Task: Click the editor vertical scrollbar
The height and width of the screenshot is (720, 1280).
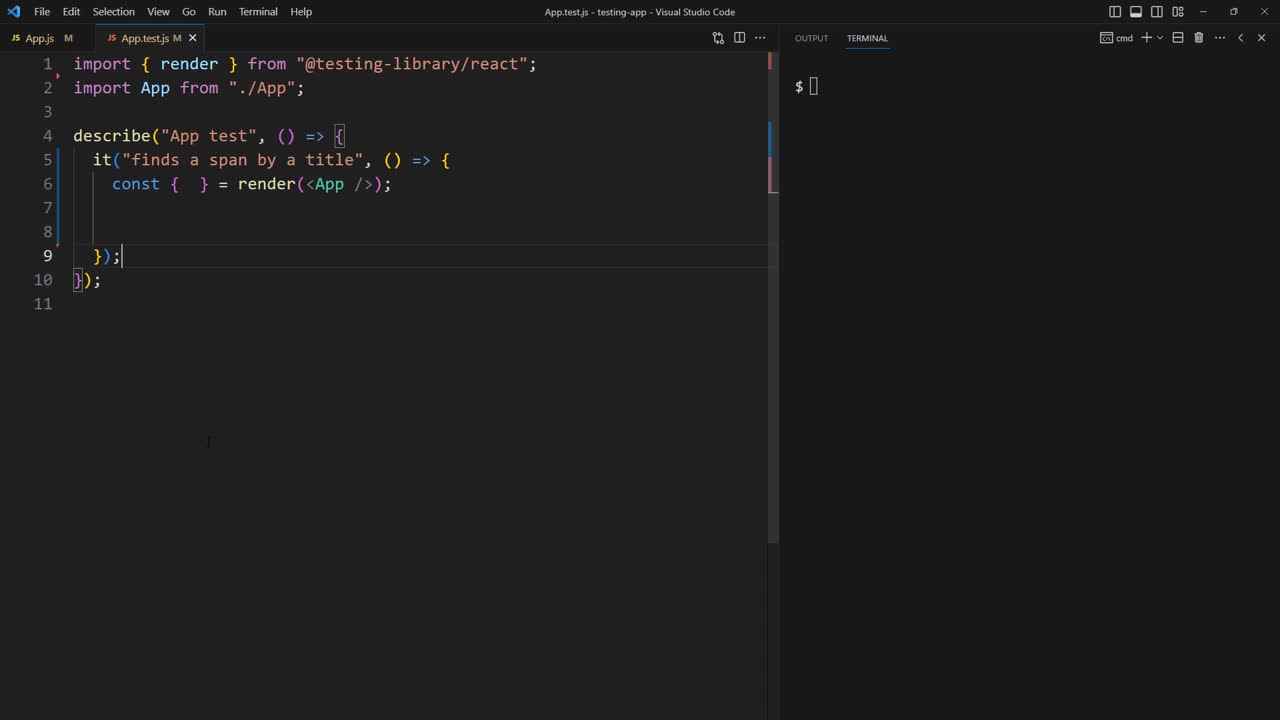Action: [773, 300]
